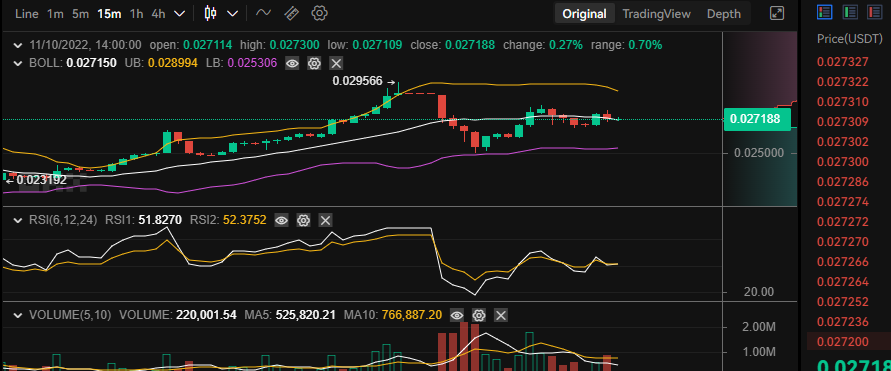
Task: Remove the VOLUME indicator
Action: [501, 315]
